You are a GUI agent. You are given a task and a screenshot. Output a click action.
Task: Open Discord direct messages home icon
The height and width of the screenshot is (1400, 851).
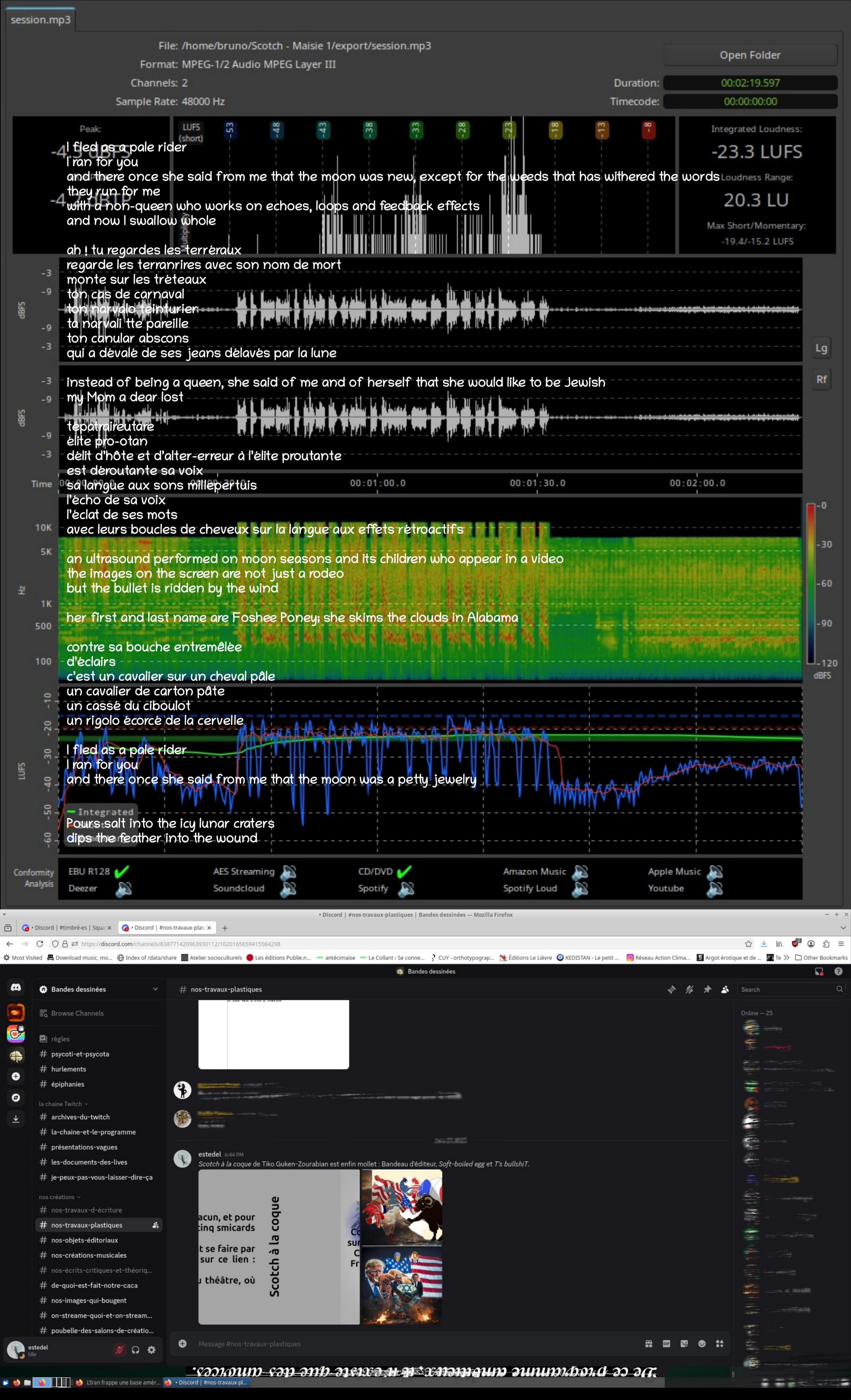click(x=16, y=988)
